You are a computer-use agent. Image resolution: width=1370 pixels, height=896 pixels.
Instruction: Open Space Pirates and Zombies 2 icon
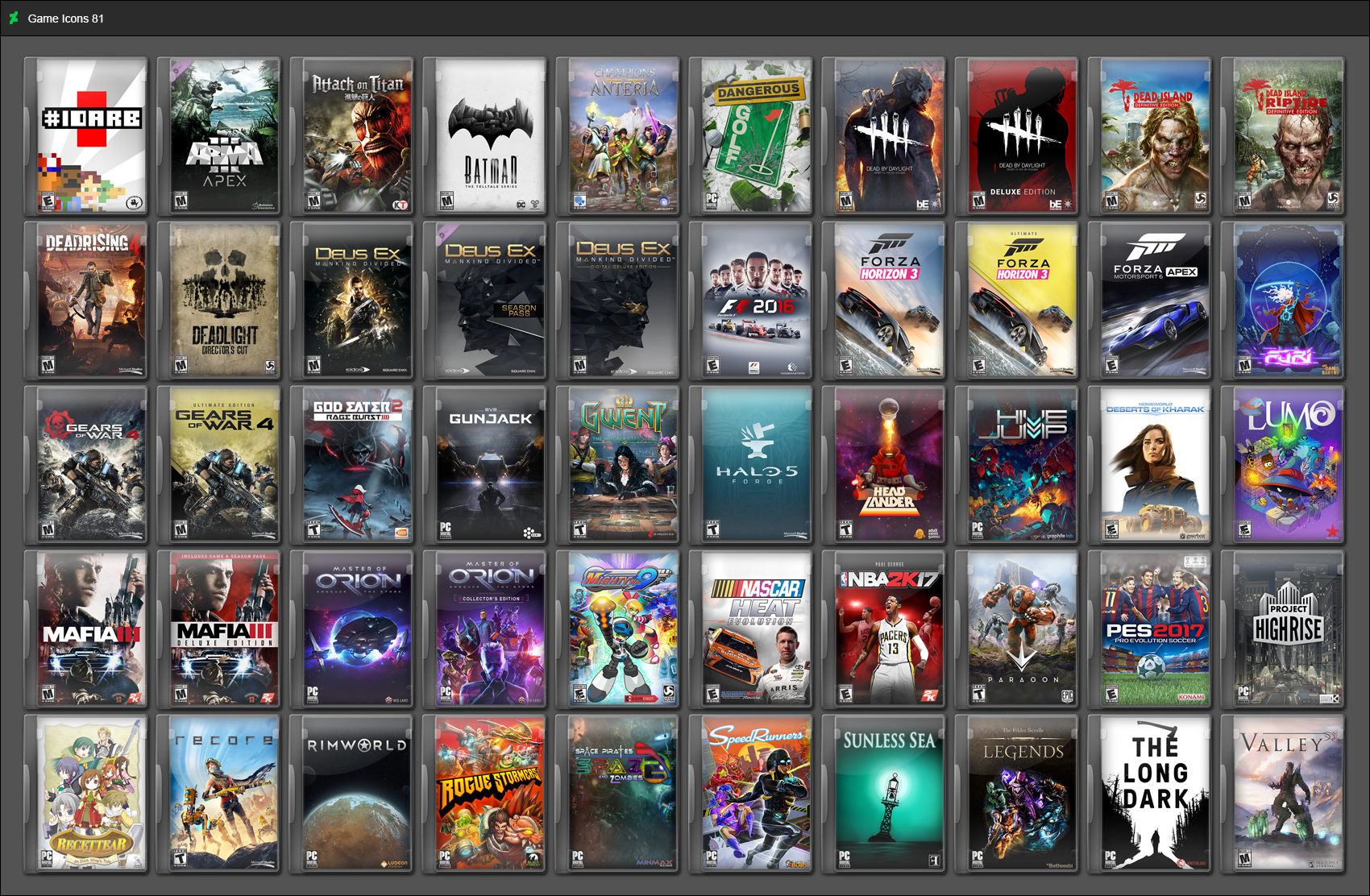[618, 794]
